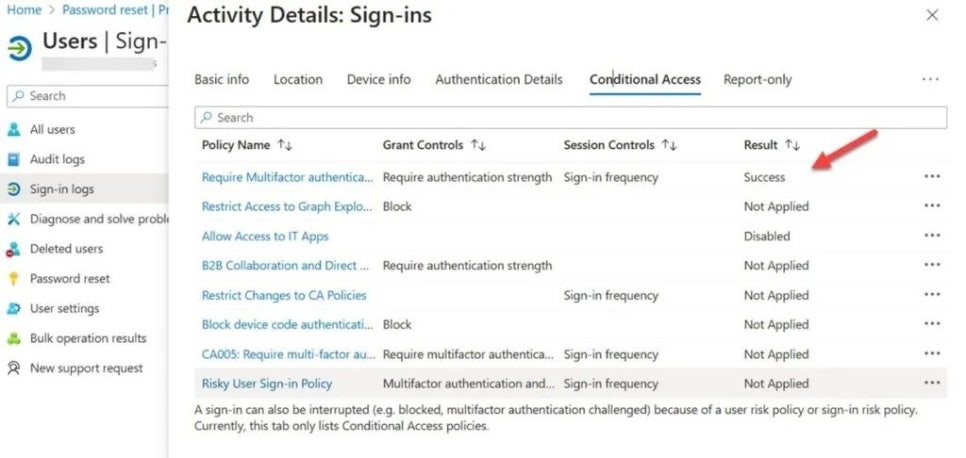Click the New support request icon
This screenshot has width=966, height=458.
(x=14, y=368)
